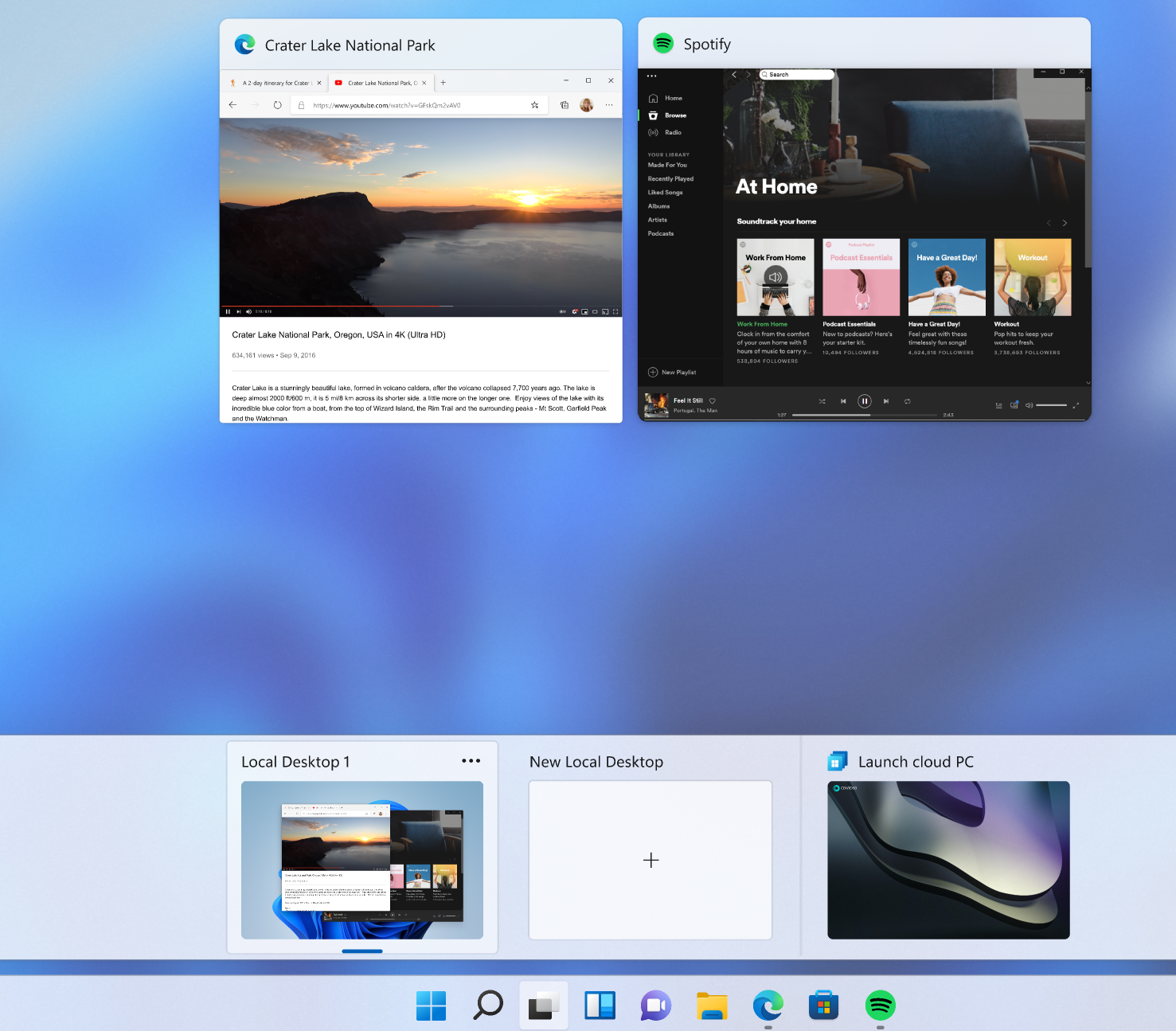1176x1031 pixels.
Task: Pause the current Spotify track
Action: pos(864,401)
